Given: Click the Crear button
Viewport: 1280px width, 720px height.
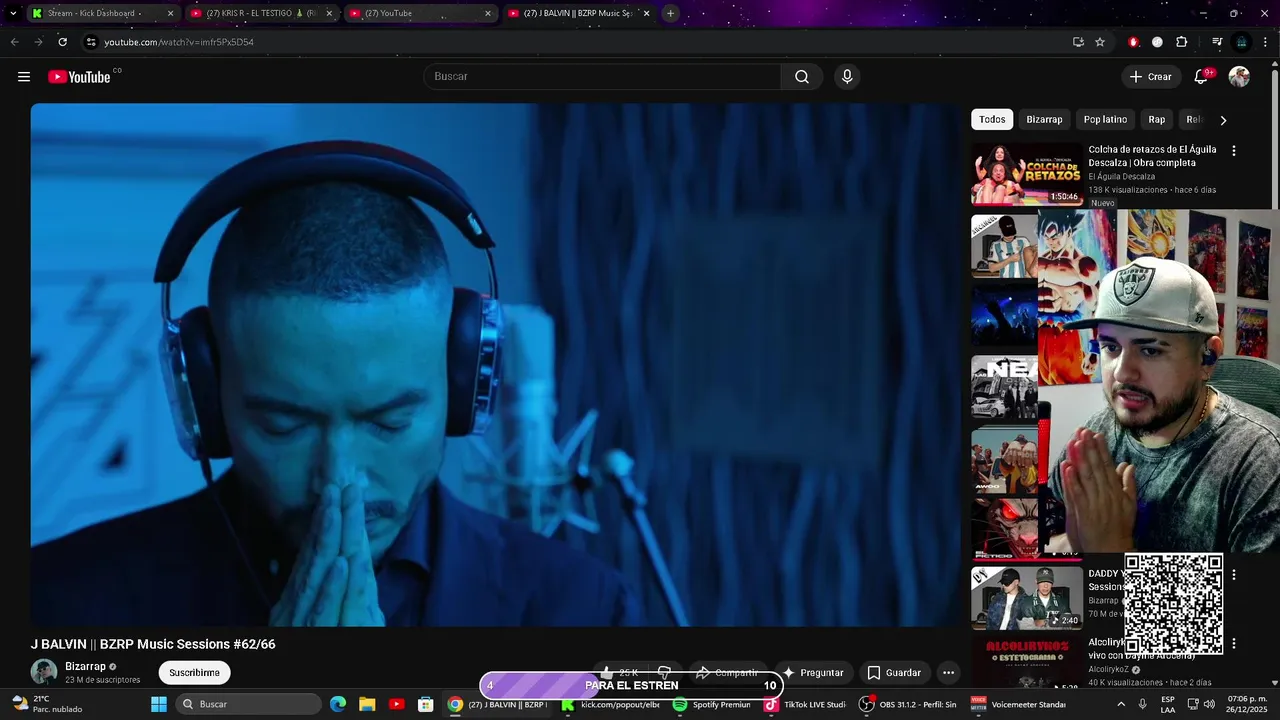Looking at the screenshot, I should click(x=1150, y=77).
